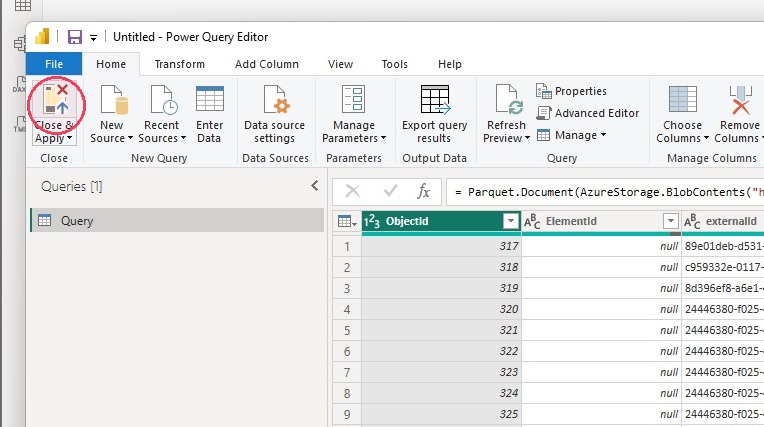Click the save icon in title bar
This screenshot has width=764, height=427.
tap(75, 37)
